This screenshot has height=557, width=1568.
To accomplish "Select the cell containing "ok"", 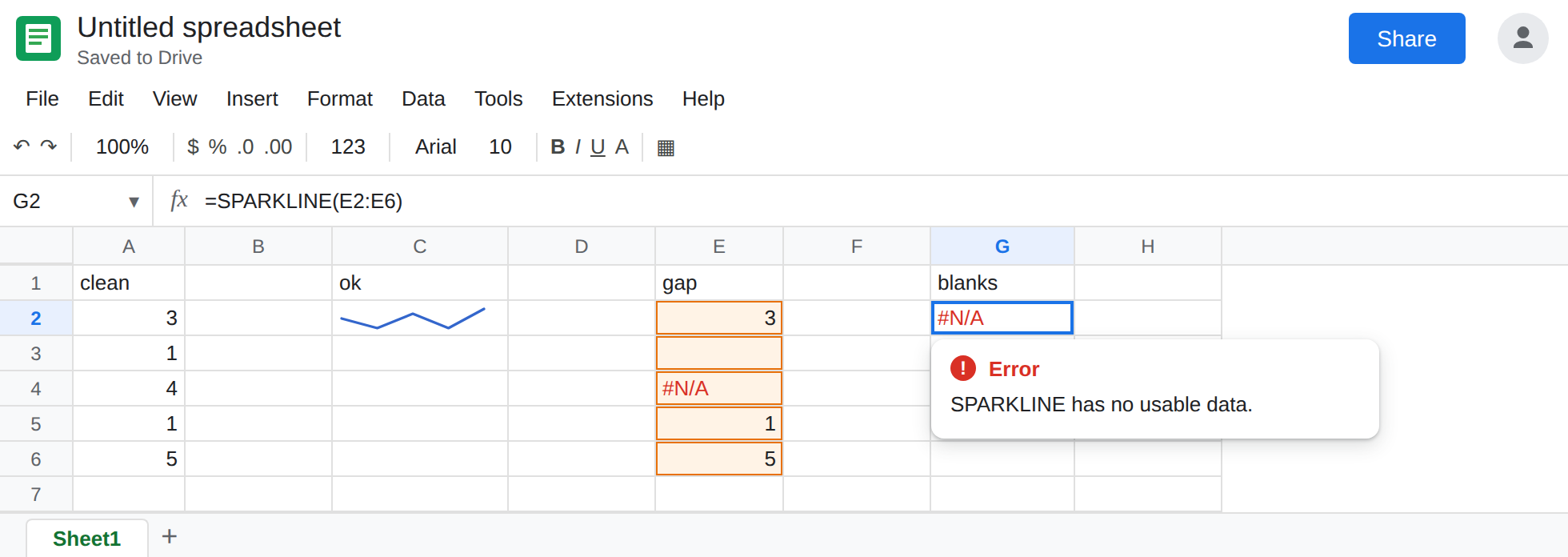I will pyautogui.click(x=420, y=283).
